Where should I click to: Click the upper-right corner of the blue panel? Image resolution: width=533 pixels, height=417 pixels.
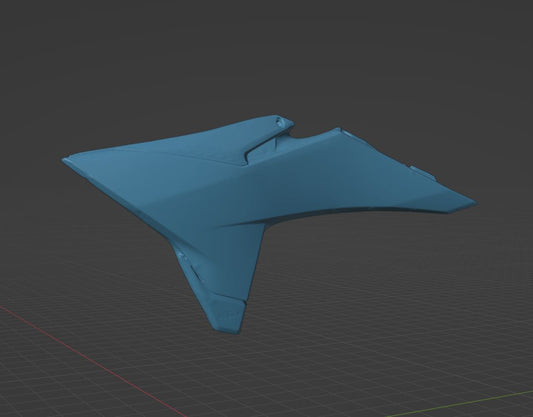point(338,131)
